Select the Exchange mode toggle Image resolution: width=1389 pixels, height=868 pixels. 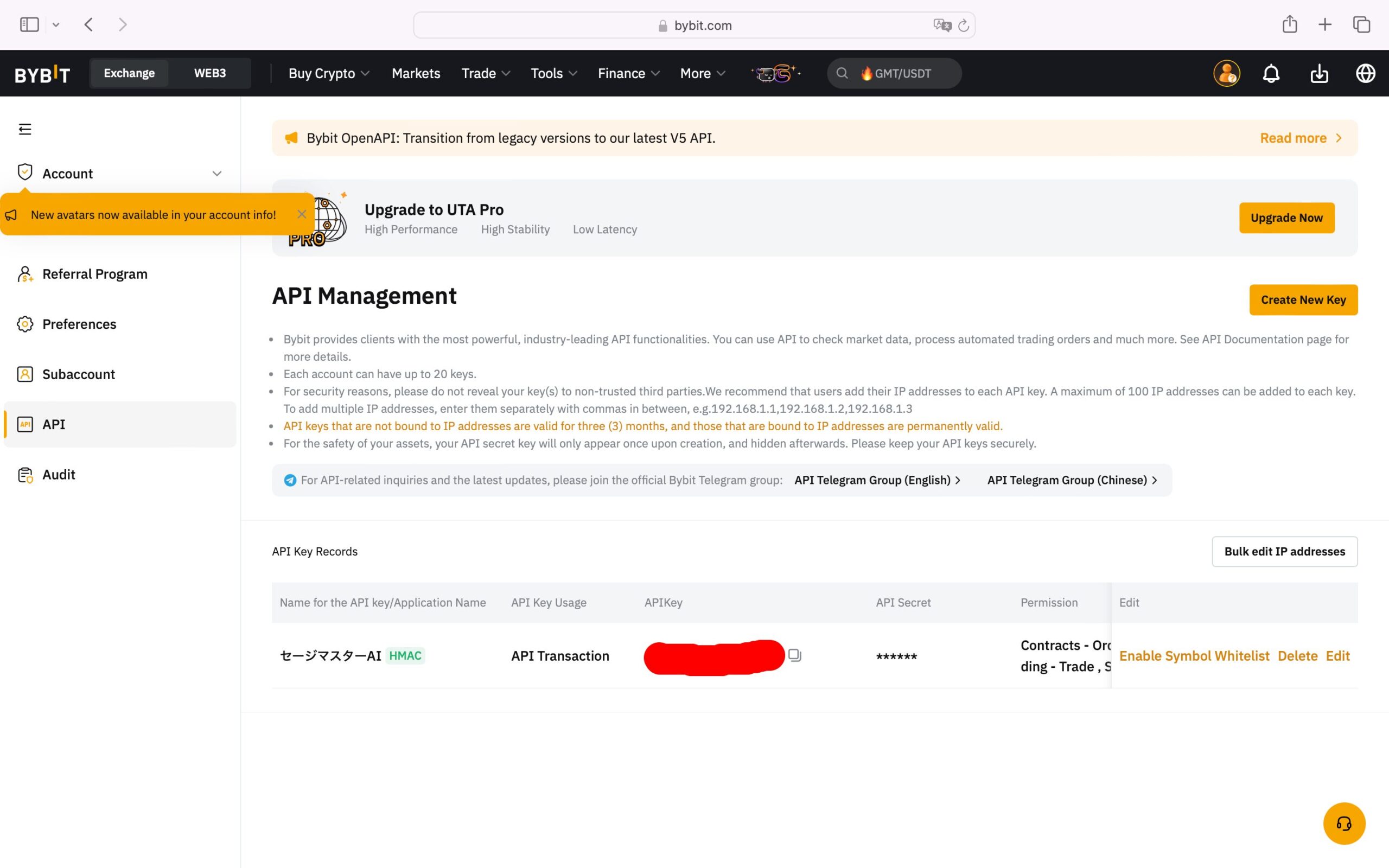click(x=129, y=73)
